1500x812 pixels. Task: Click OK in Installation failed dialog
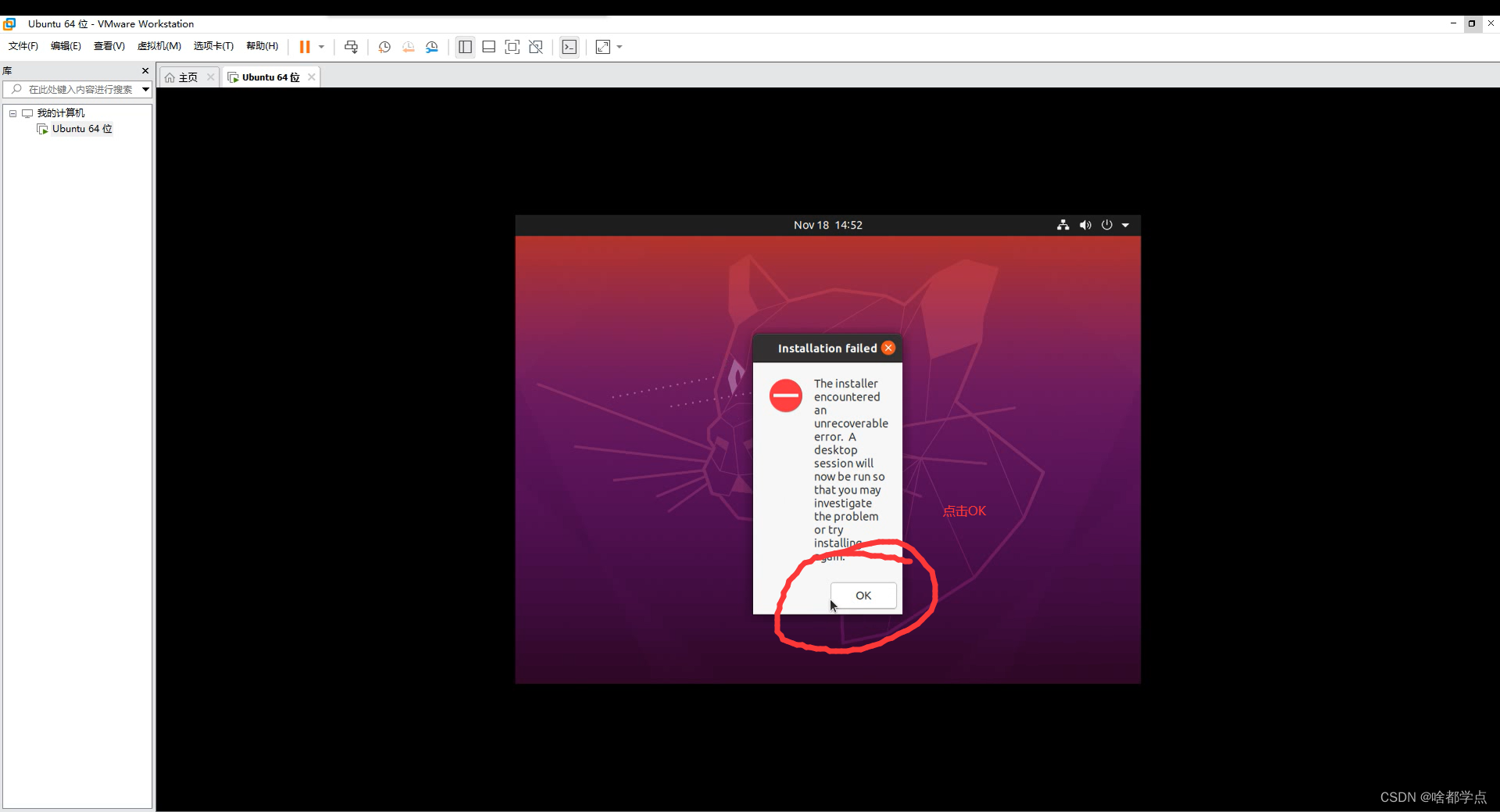[x=863, y=596]
